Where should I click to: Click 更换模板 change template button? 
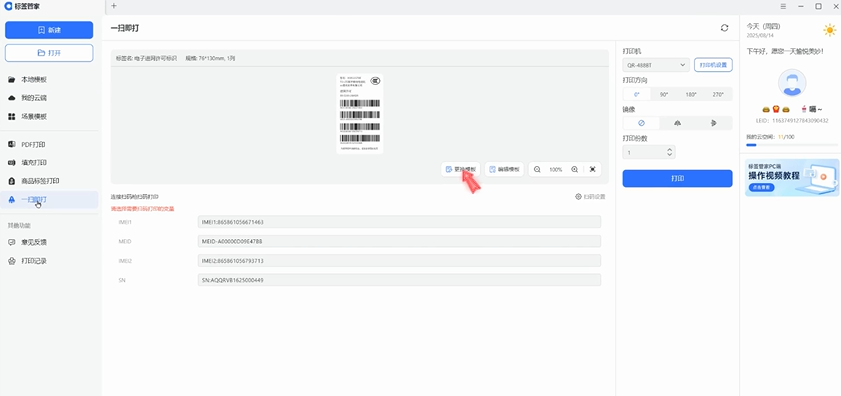[461, 169]
